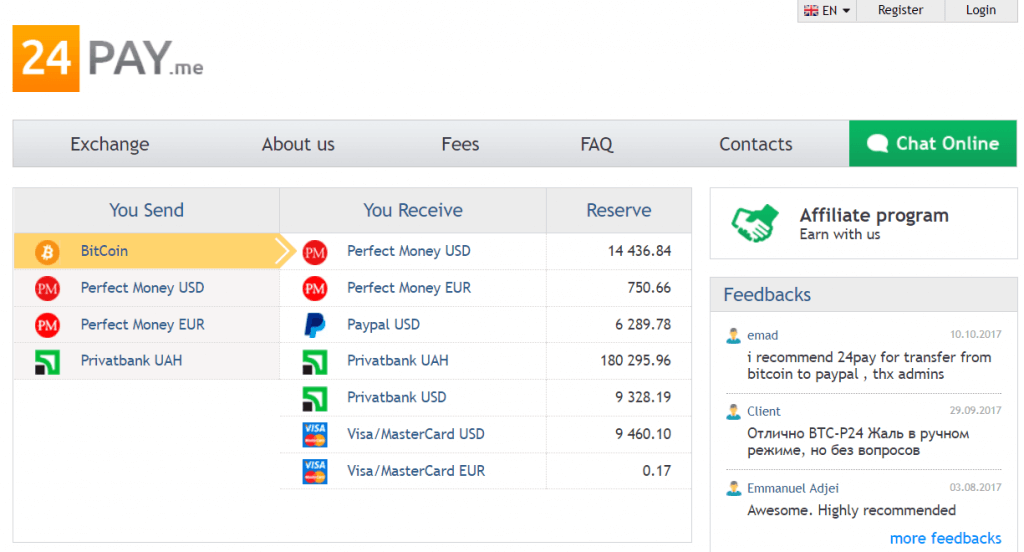
Task: Click the You Receive column header
Action: click(x=413, y=210)
